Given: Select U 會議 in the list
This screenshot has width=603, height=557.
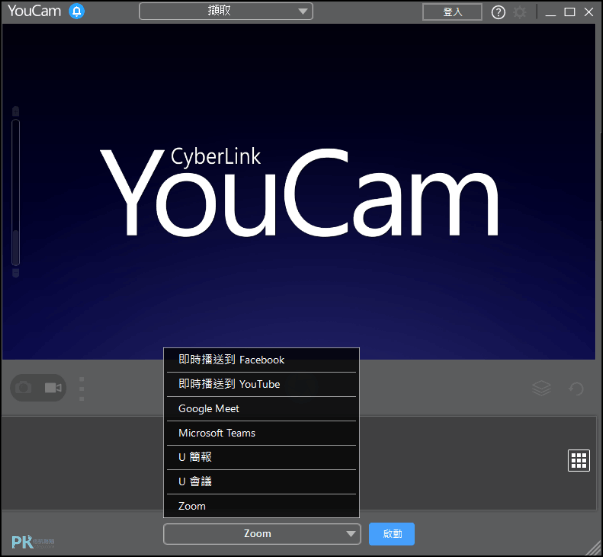Looking at the screenshot, I should click(x=262, y=482).
